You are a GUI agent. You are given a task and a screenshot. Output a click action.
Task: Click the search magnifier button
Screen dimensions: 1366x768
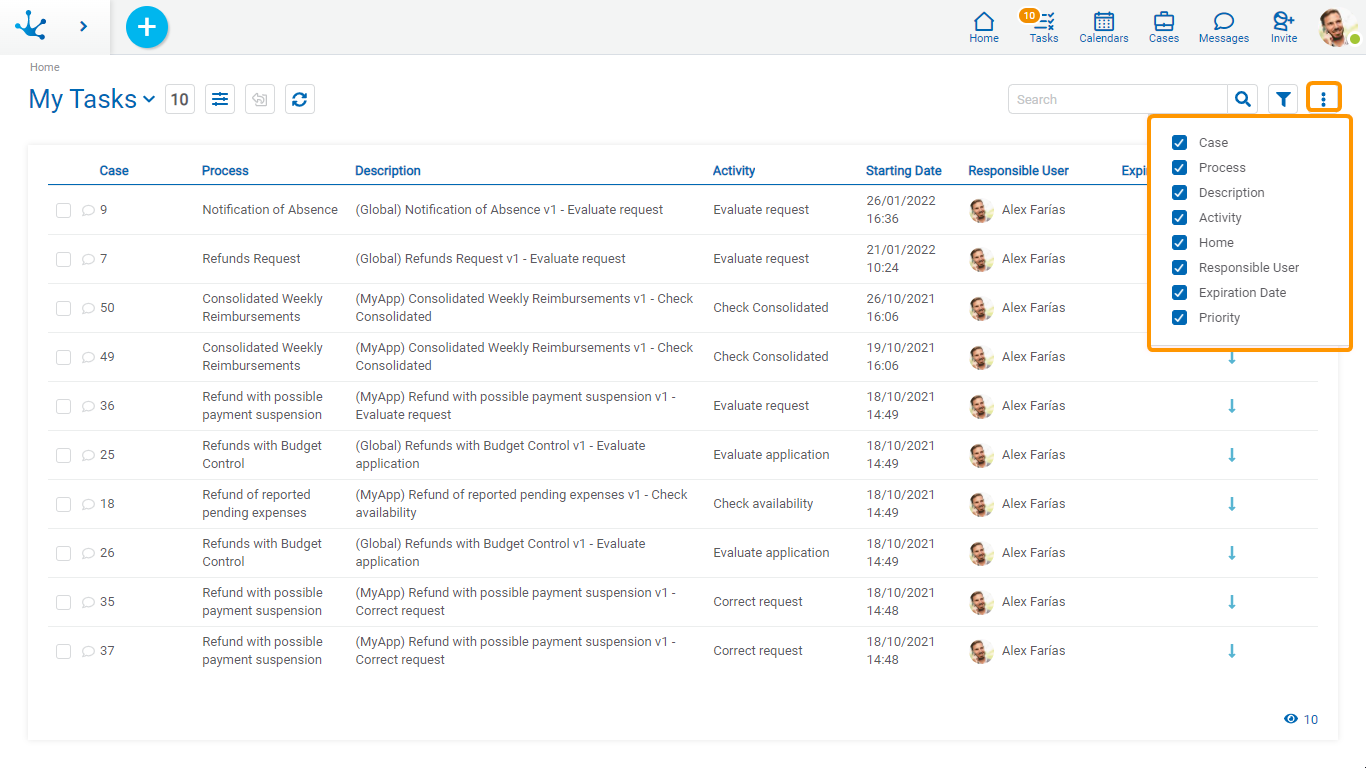[1243, 99]
